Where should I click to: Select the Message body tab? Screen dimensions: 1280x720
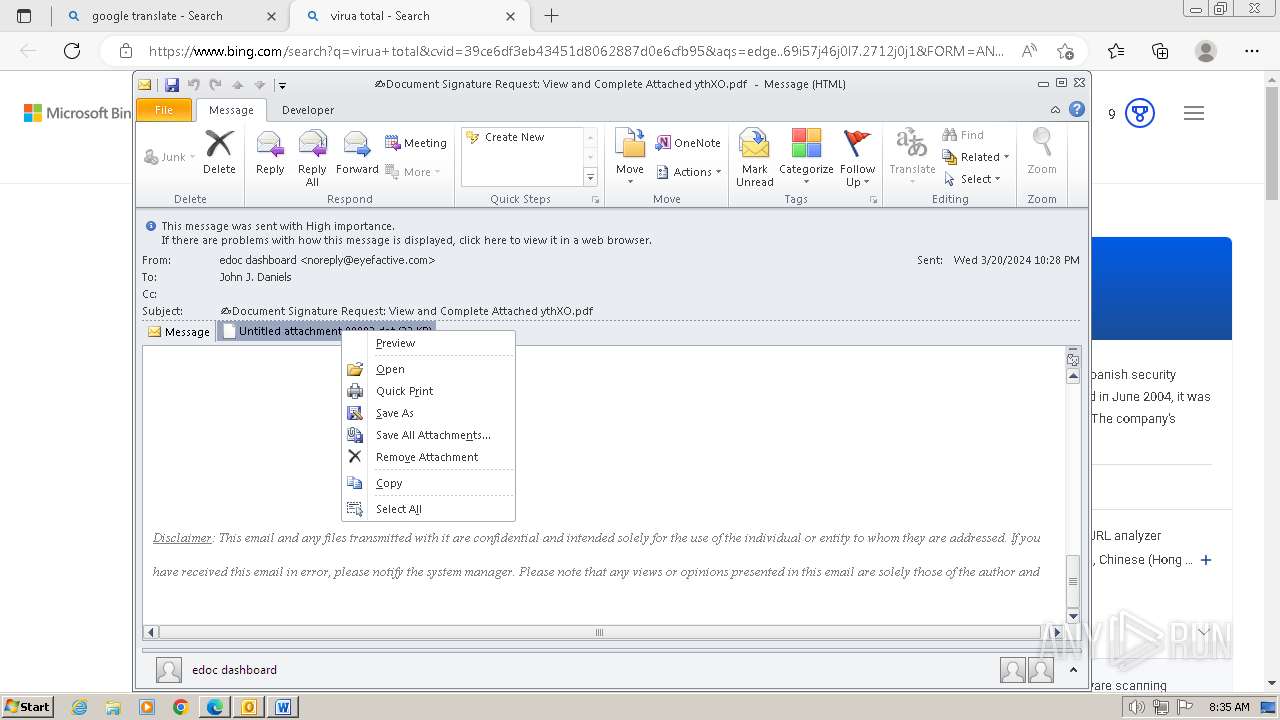point(179,332)
